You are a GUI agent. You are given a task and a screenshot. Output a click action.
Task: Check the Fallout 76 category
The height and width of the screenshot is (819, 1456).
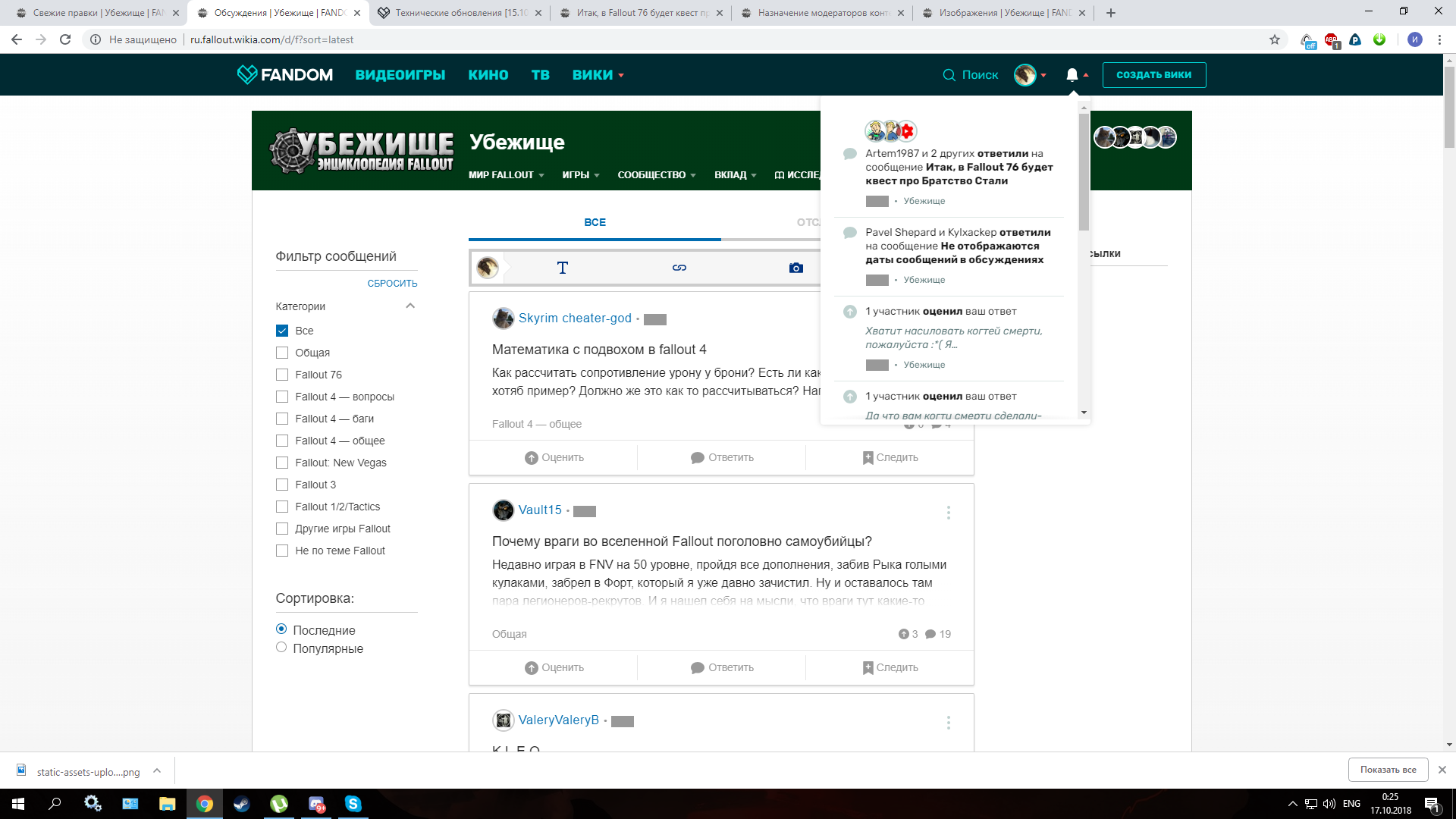point(282,375)
